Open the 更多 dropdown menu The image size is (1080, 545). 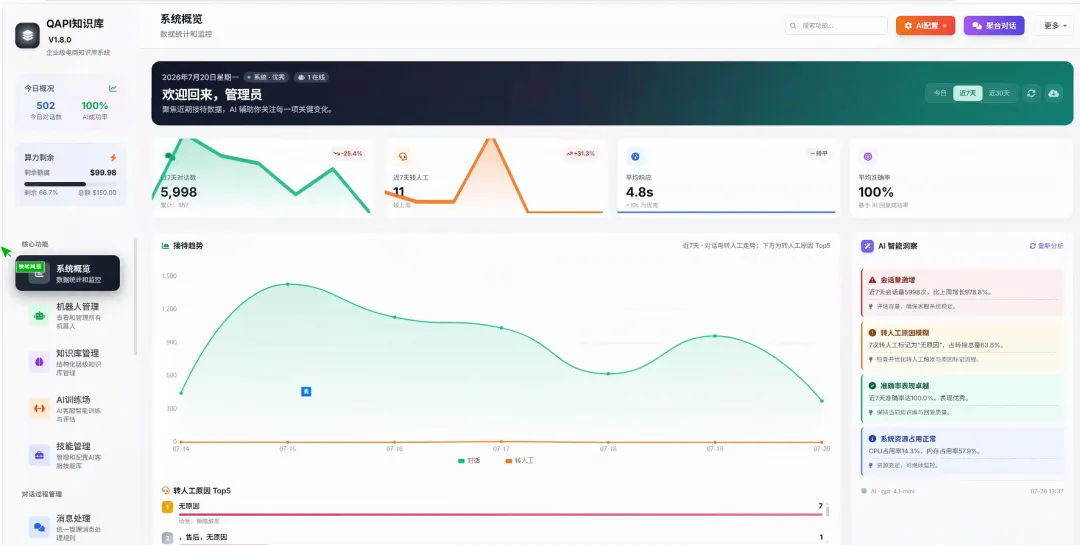1054,25
